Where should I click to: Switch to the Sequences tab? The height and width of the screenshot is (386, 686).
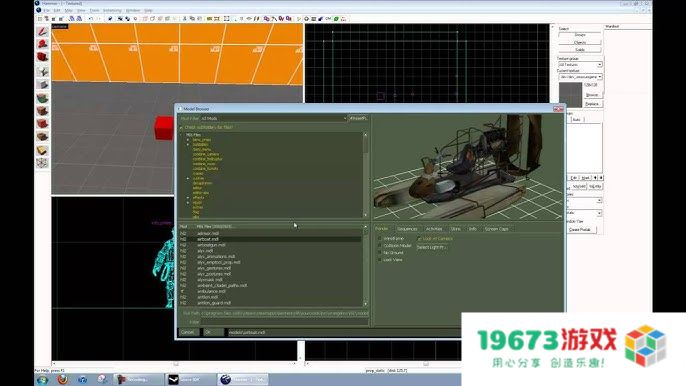coord(407,229)
